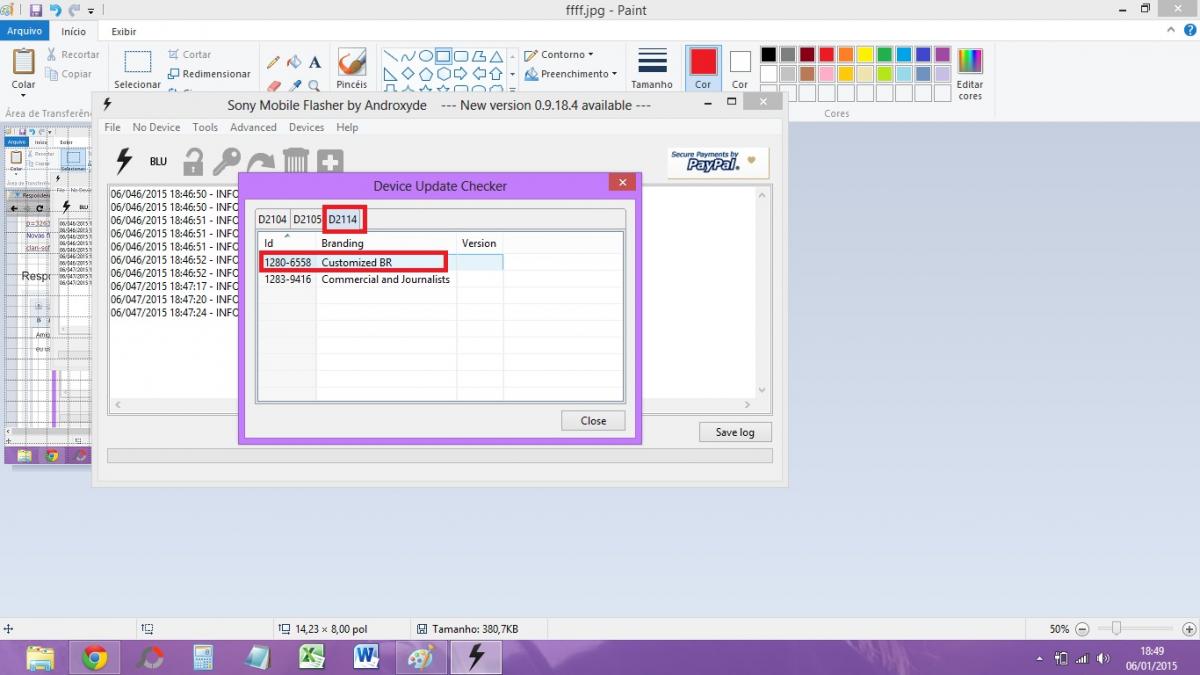Select the white Cor 2 background color box
Screen dimensions: 1200x675
pyautogui.click(x=740, y=68)
